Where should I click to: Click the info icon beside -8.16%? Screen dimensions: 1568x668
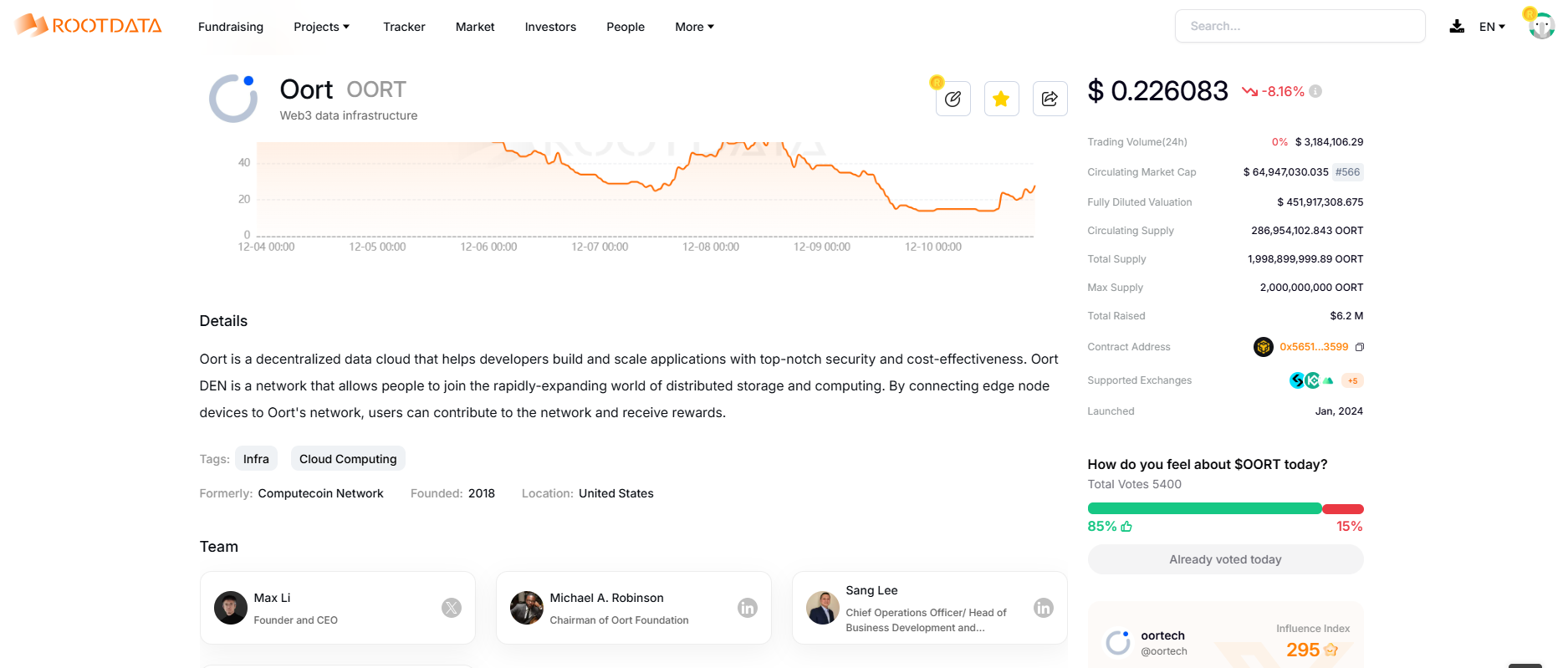point(1315,91)
